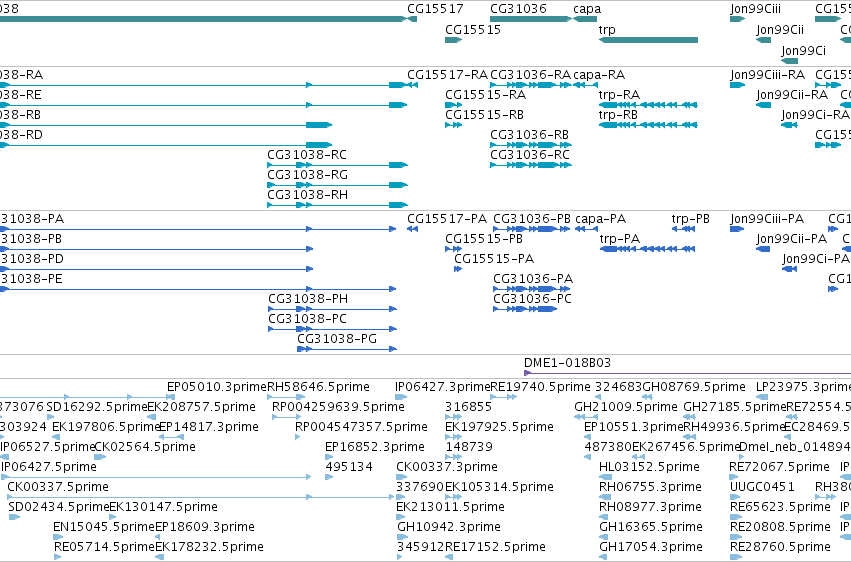Click EST GH08769.5prime label

pyautogui.click(x=694, y=387)
